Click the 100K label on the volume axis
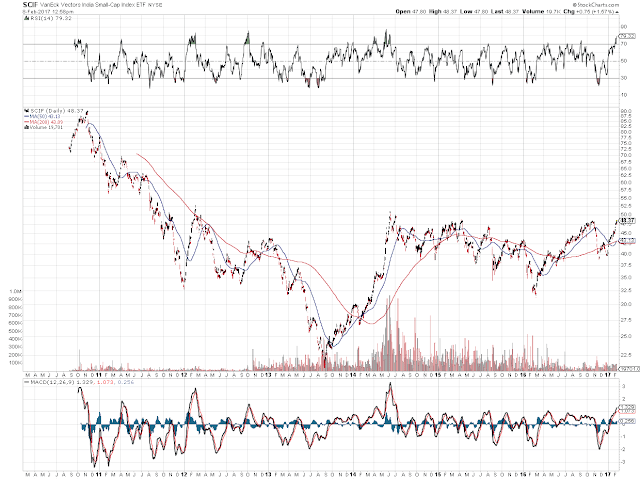Image resolution: width=640 pixels, height=479 pixels. (x=16, y=363)
